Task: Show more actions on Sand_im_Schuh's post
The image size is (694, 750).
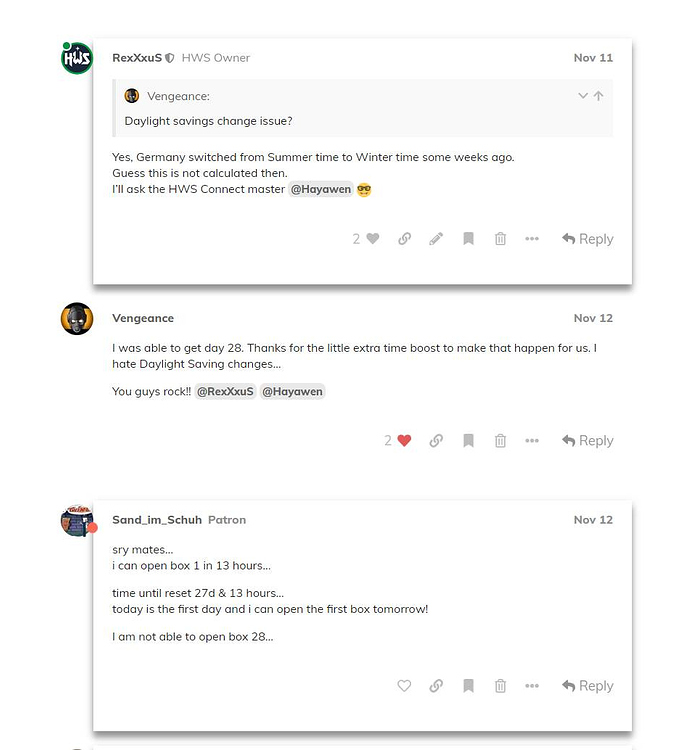Action: pyautogui.click(x=532, y=686)
